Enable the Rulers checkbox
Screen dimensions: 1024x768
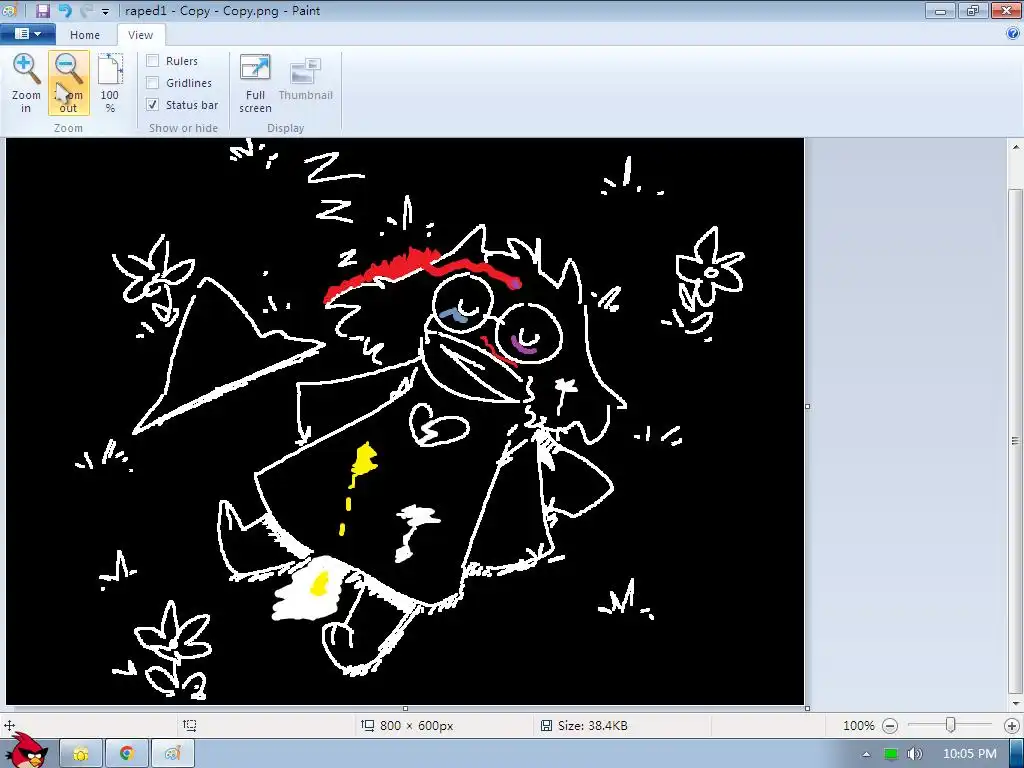[152, 61]
